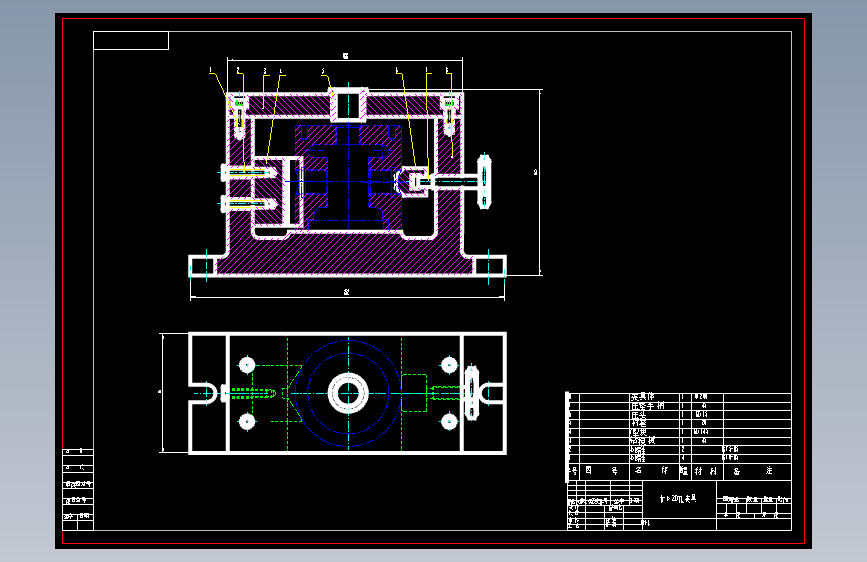Click part balloon number 5
Screen dimensions: 867x562
click(323, 71)
